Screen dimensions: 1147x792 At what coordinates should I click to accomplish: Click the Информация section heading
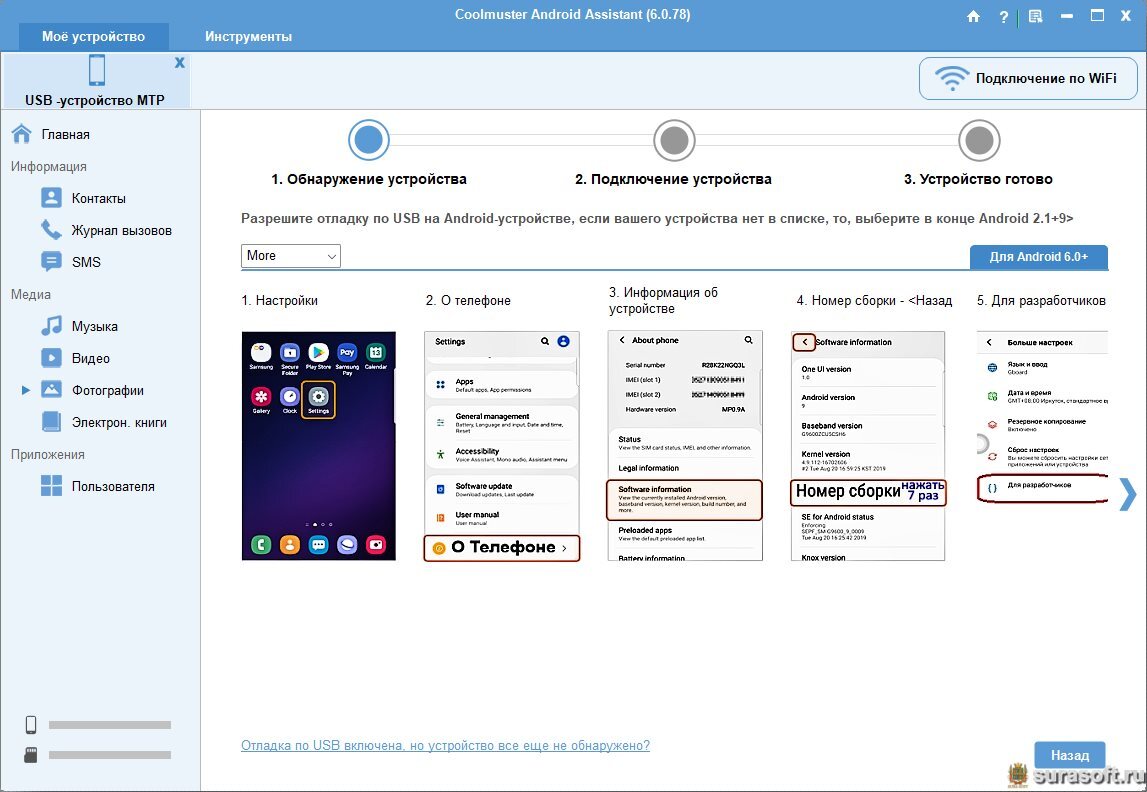point(48,167)
